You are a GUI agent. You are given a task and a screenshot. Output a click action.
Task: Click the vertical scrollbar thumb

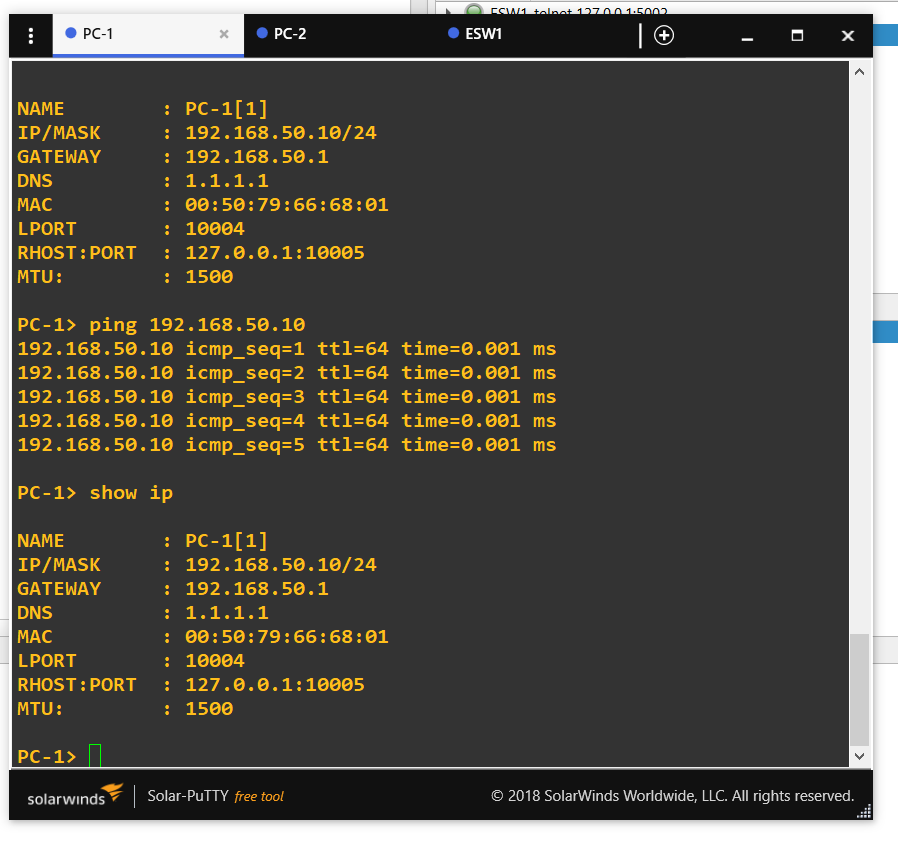tap(859, 689)
